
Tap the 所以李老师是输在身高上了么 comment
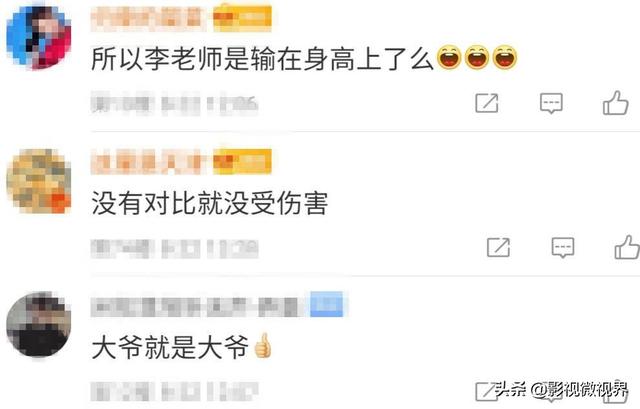click(262, 58)
